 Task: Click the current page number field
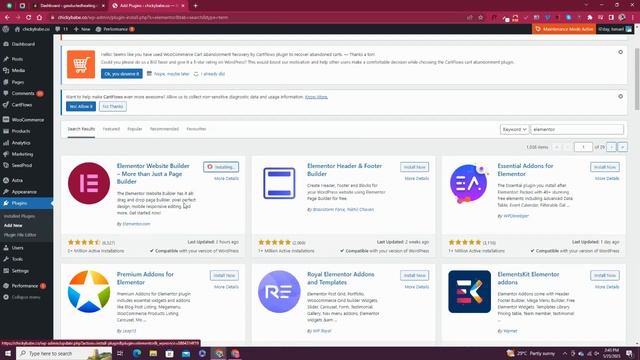pos(583,147)
